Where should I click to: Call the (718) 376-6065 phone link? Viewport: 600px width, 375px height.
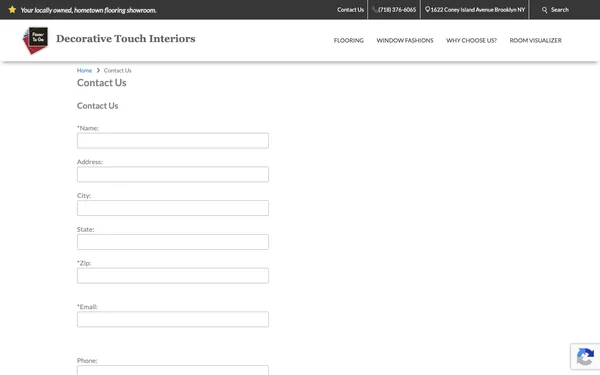point(397,10)
